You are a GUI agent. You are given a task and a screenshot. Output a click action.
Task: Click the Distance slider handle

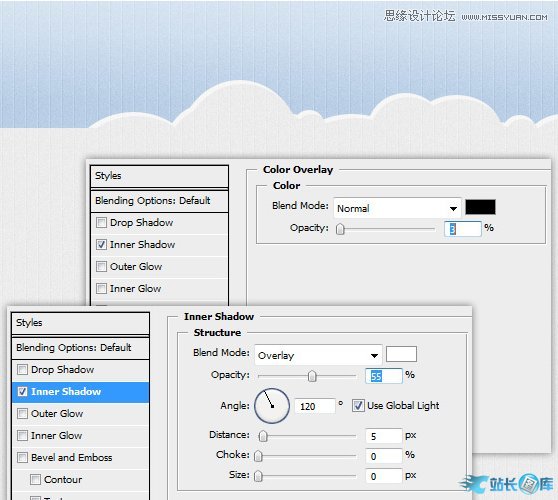click(x=263, y=436)
